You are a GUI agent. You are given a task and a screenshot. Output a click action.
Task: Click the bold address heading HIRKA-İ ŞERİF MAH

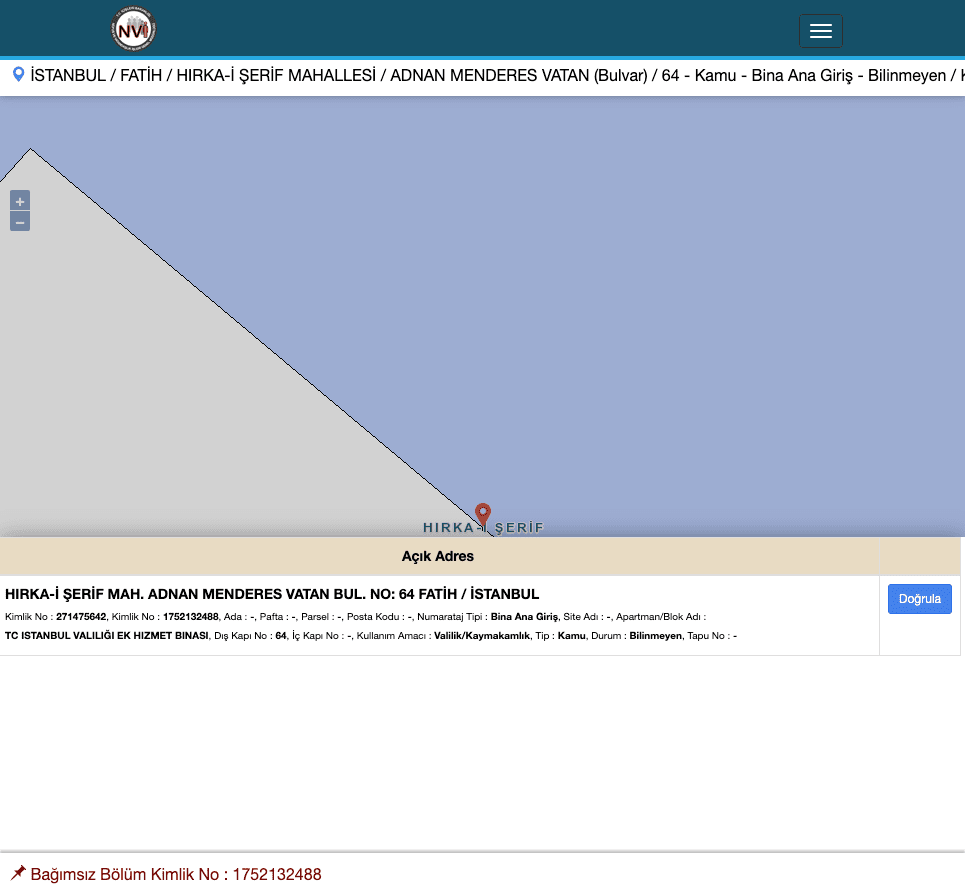pos(272,593)
